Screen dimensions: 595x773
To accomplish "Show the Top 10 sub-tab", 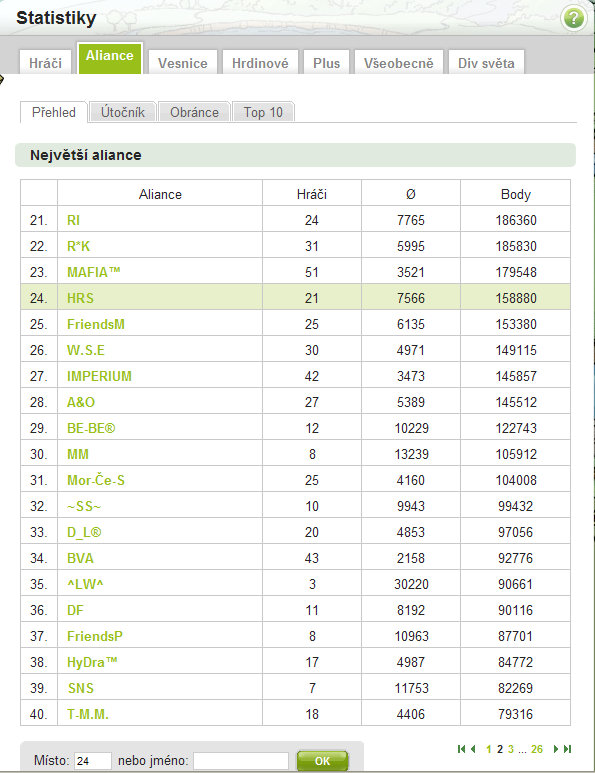I will point(263,112).
